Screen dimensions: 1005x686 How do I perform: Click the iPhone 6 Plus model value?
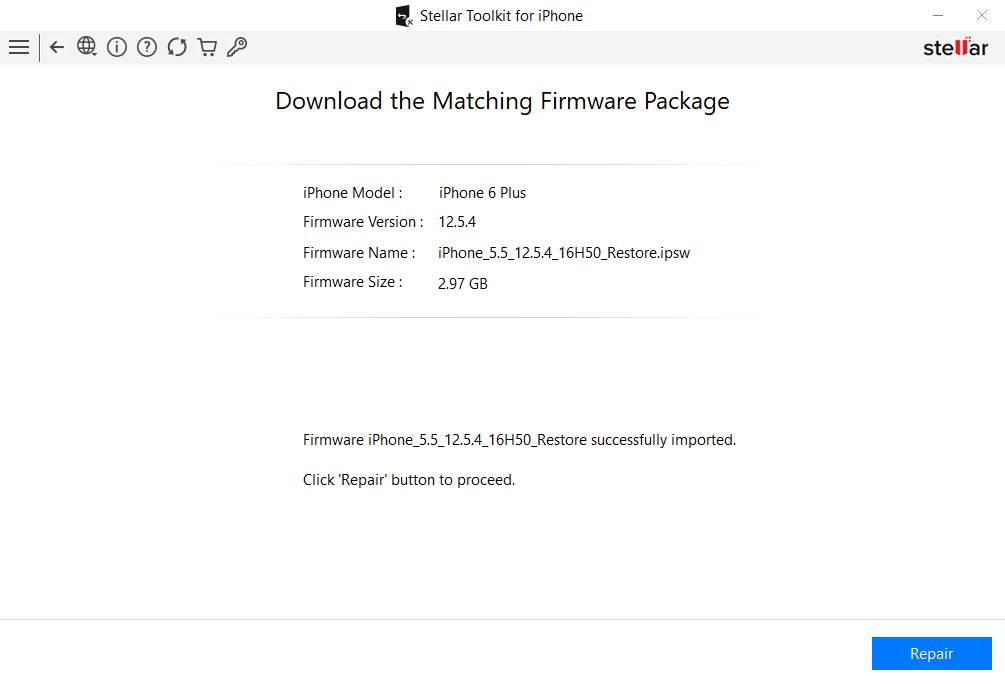[482, 193]
